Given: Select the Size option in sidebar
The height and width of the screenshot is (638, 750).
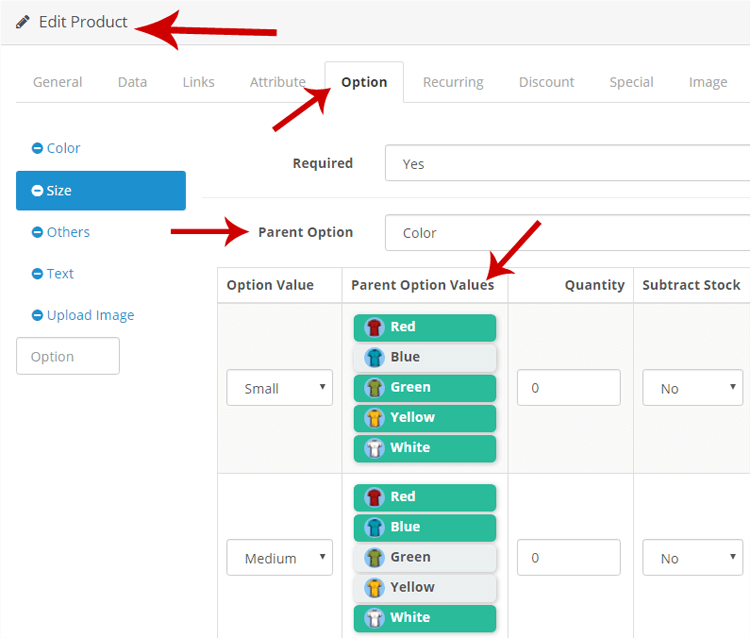Looking at the screenshot, I should pyautogui.click(x=101, y=191).
